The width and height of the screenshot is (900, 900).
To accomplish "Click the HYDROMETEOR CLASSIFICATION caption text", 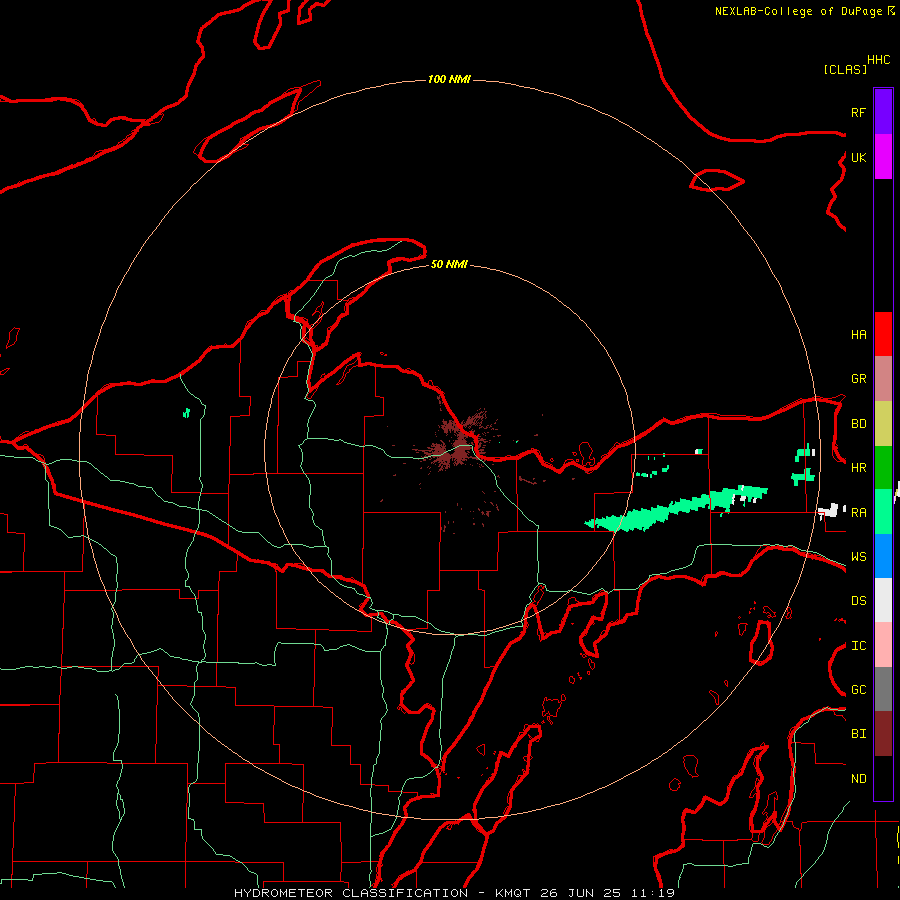I will [x=351, y=893].
